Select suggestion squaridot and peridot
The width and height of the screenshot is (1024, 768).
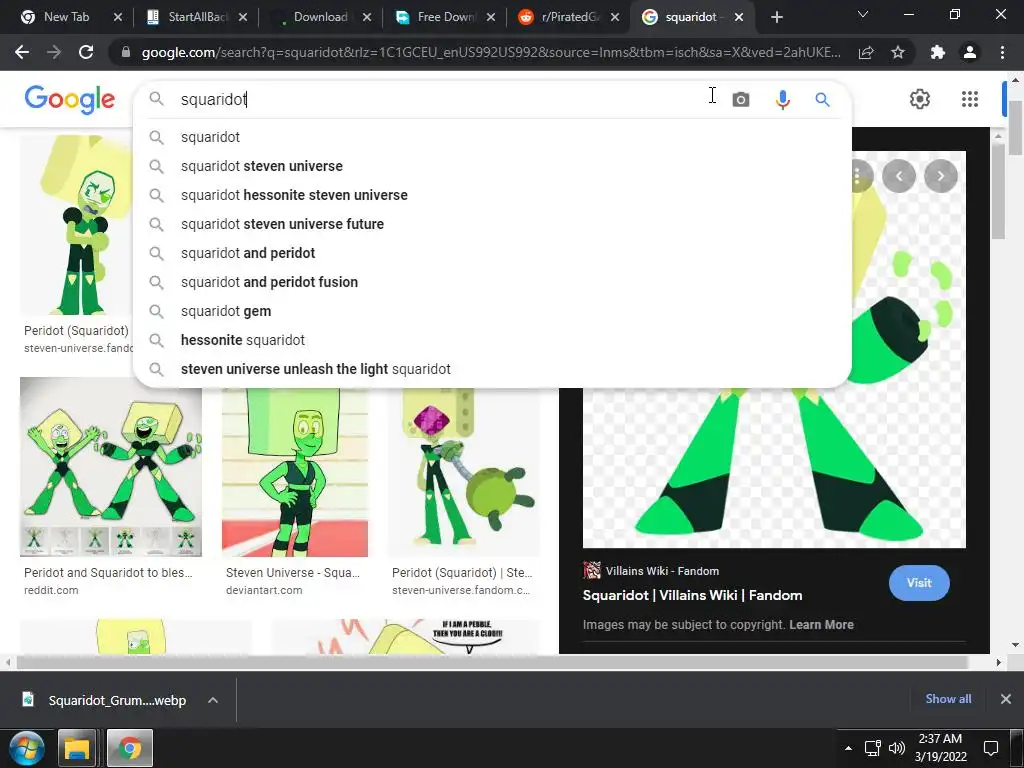pos(492,253)
